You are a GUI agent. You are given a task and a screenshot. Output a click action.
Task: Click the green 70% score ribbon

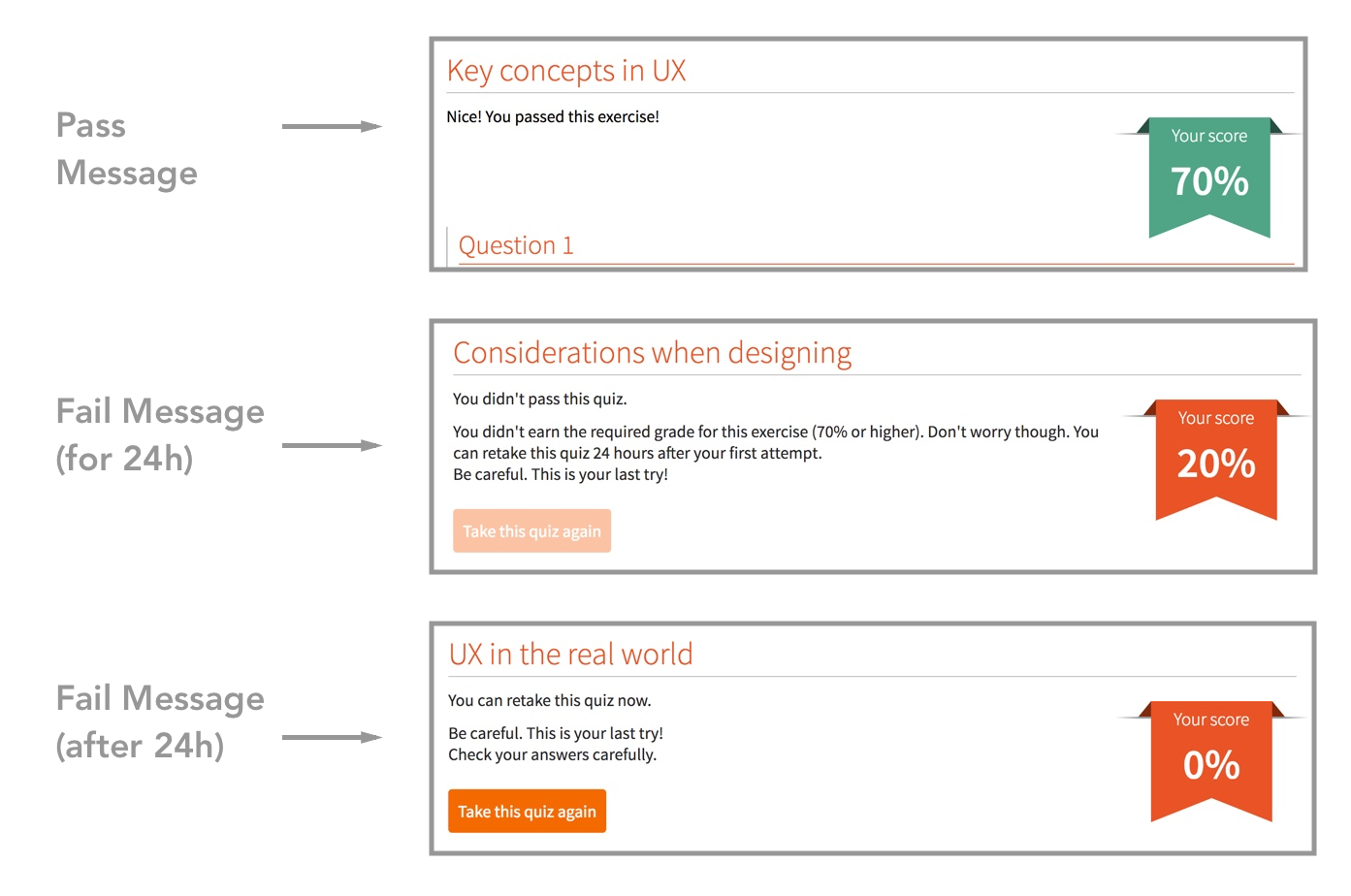click(x=1209, y=177)
